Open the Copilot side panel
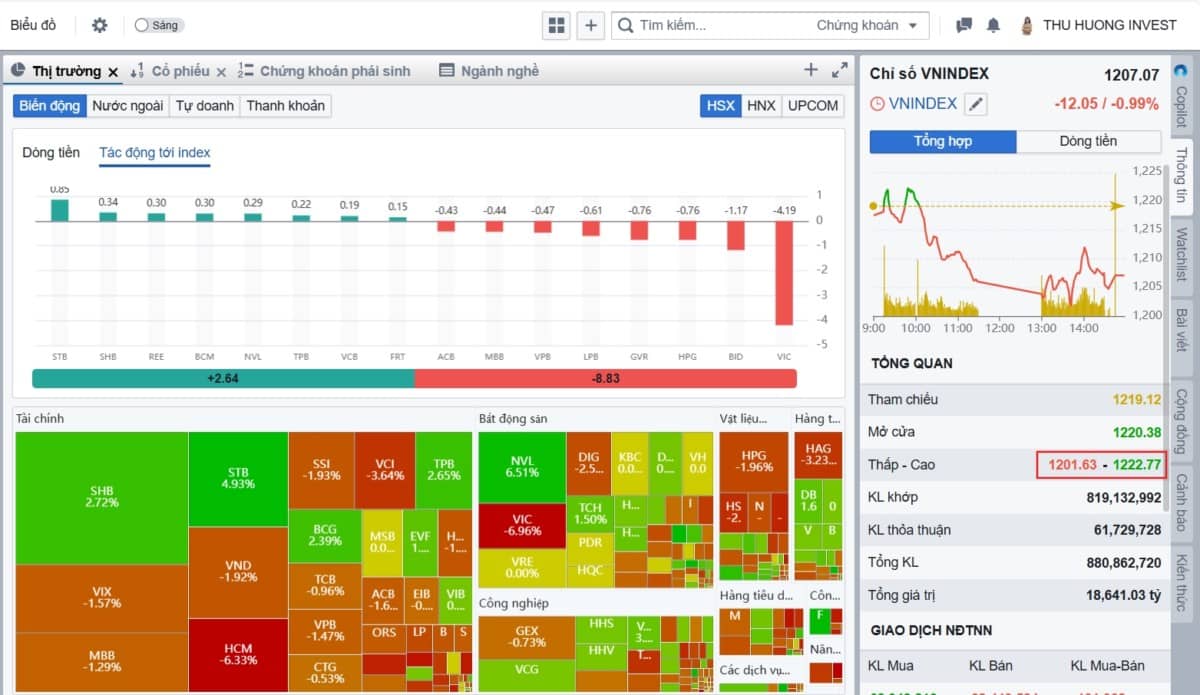Viewport: 1200px width, 695px height. 1181,100
